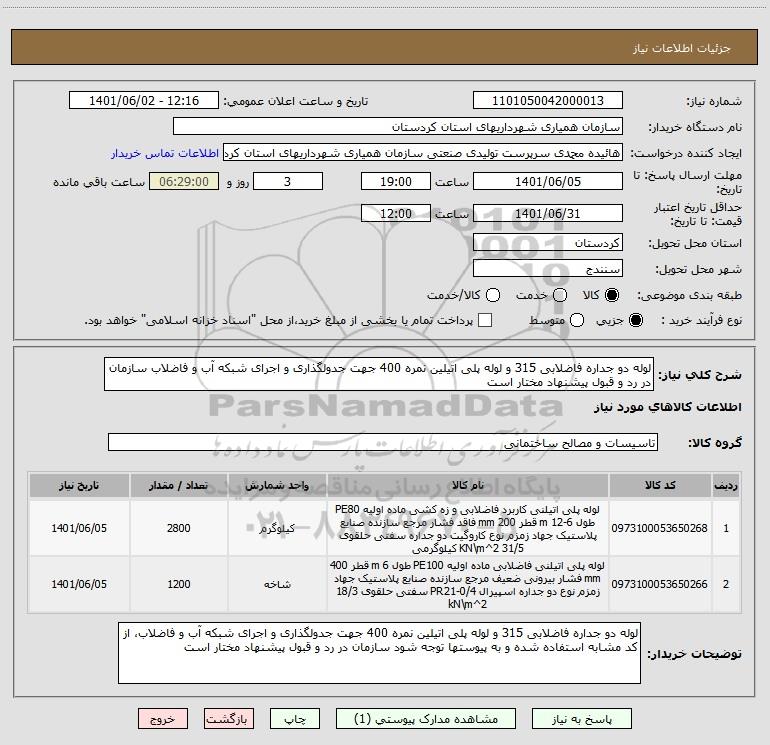The image size is (770, 745).
Task: Tick the Islamic treasury bonds payment checkbox
Action: coord(485,320)
